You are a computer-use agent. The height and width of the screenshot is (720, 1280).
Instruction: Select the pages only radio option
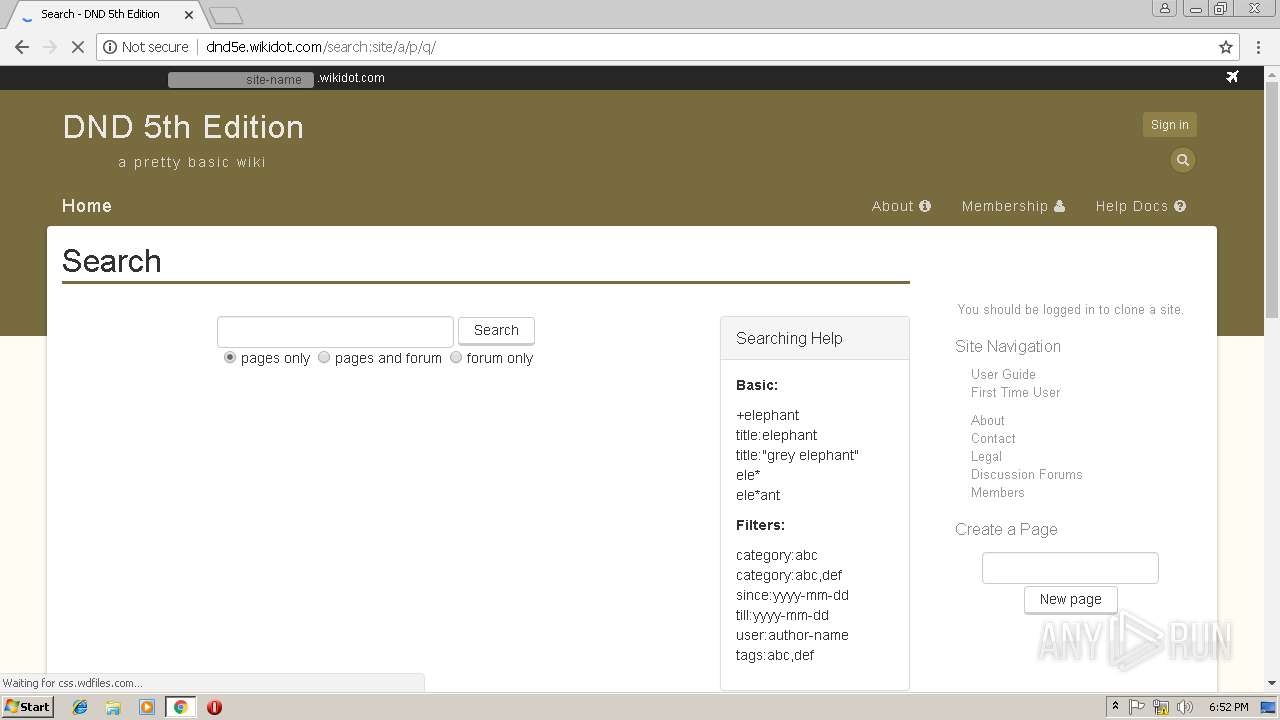point(230,357)
